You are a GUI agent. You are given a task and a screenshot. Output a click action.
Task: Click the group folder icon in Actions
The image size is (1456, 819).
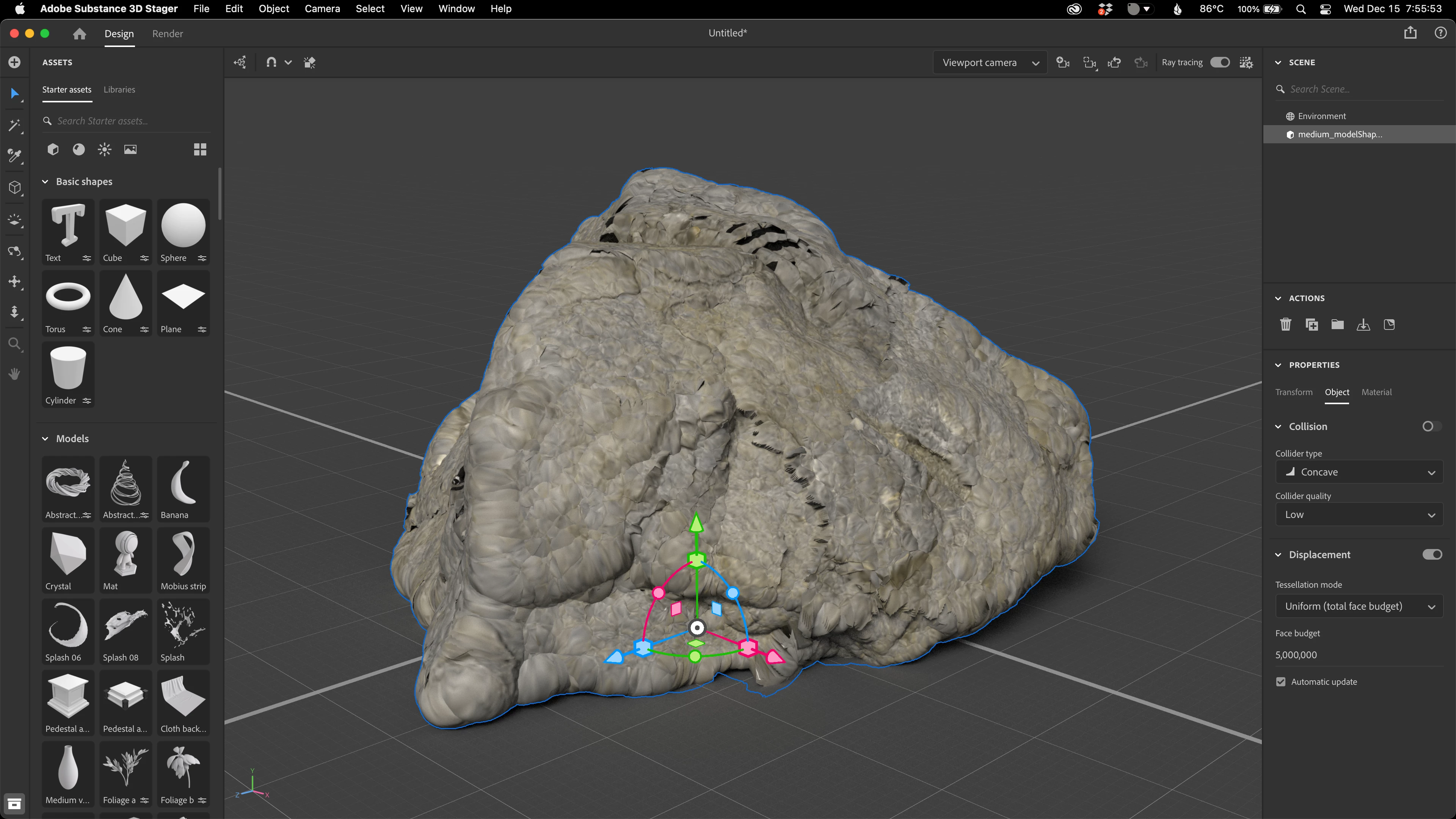coord(1337,325)
